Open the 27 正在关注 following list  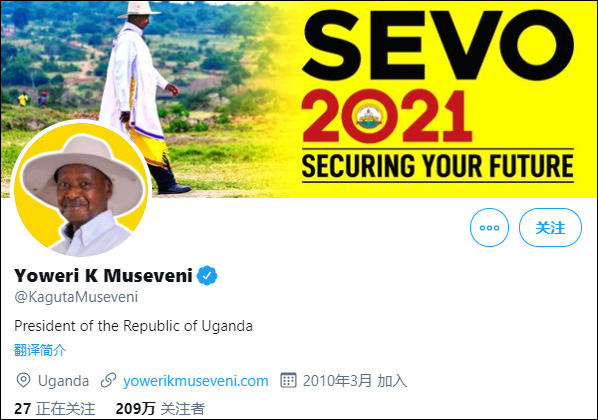pyautogui.click(x=55, y=409)
